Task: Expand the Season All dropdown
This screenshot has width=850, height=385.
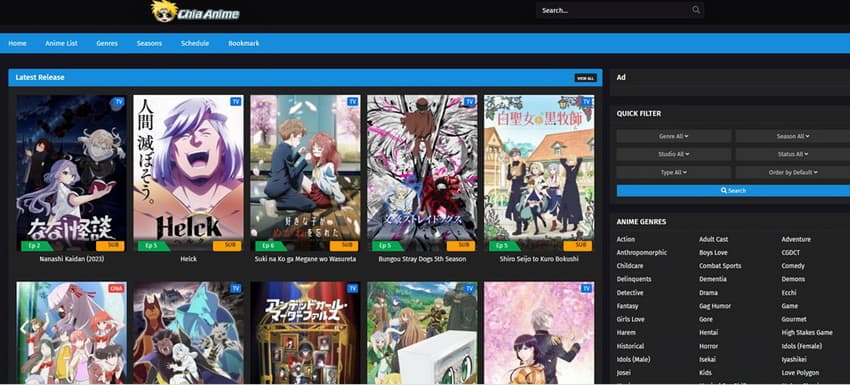Action: [793, 136]
